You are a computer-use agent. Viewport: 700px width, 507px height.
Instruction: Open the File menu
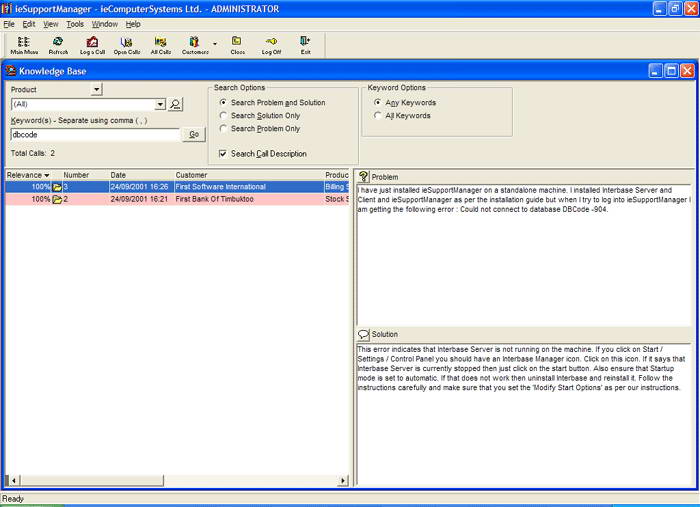(x=9, y=24)
